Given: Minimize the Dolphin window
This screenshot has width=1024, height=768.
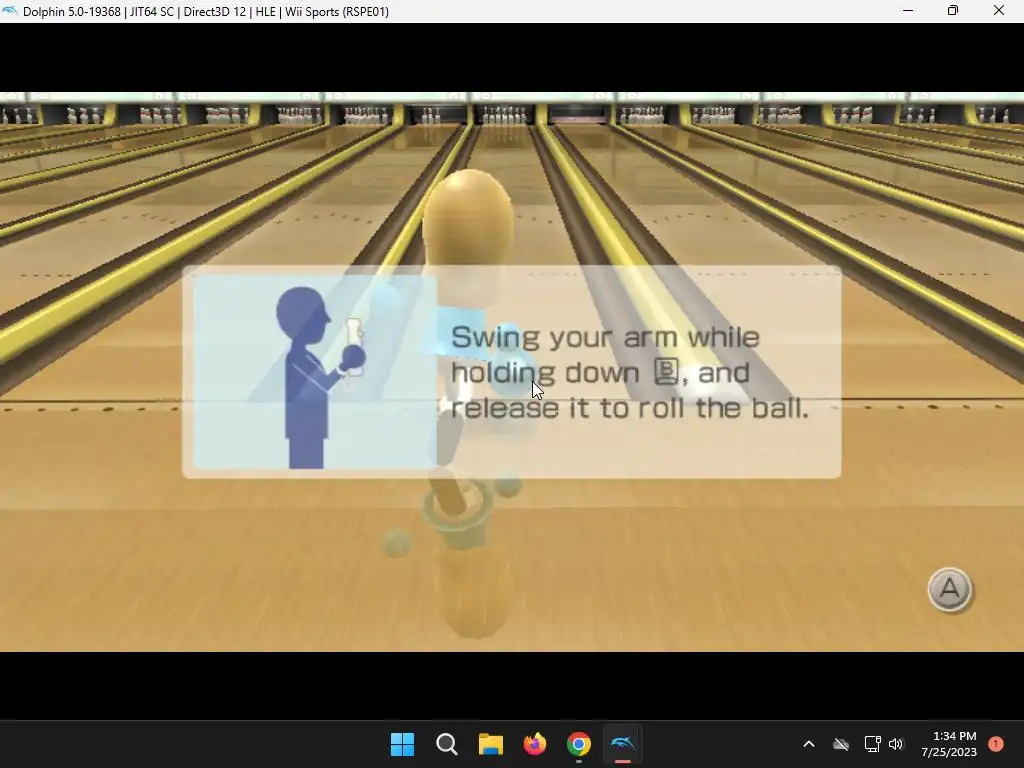Looking at the screenshot, I should point(908,11).
